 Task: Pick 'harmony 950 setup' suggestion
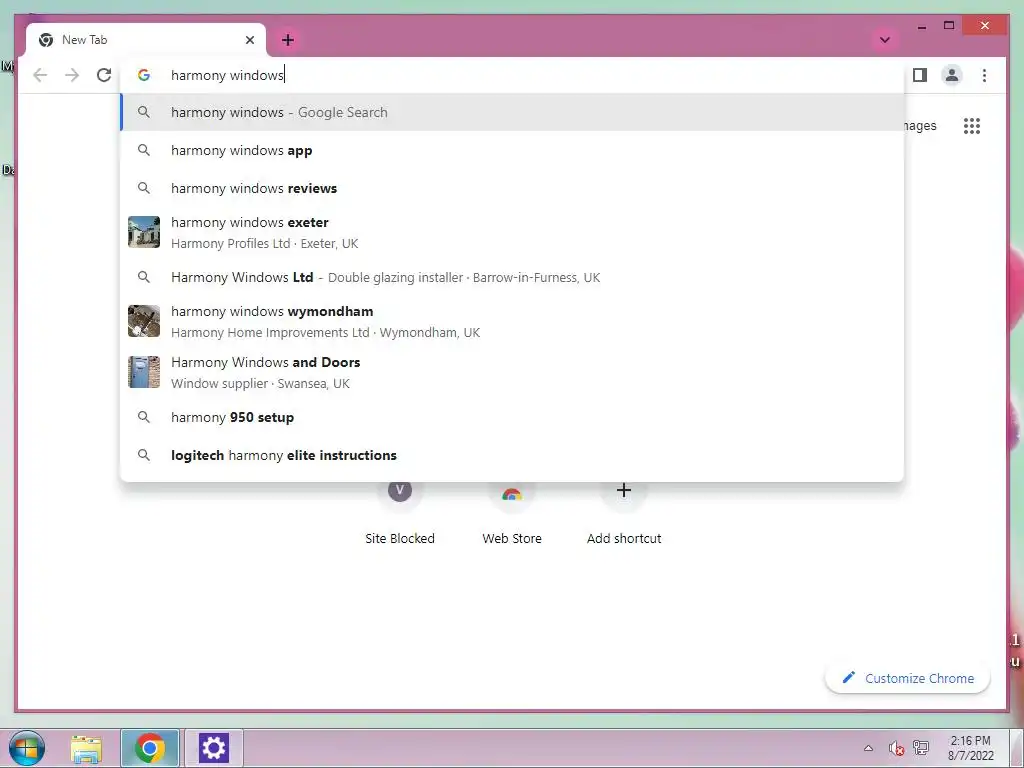(512, 417)
